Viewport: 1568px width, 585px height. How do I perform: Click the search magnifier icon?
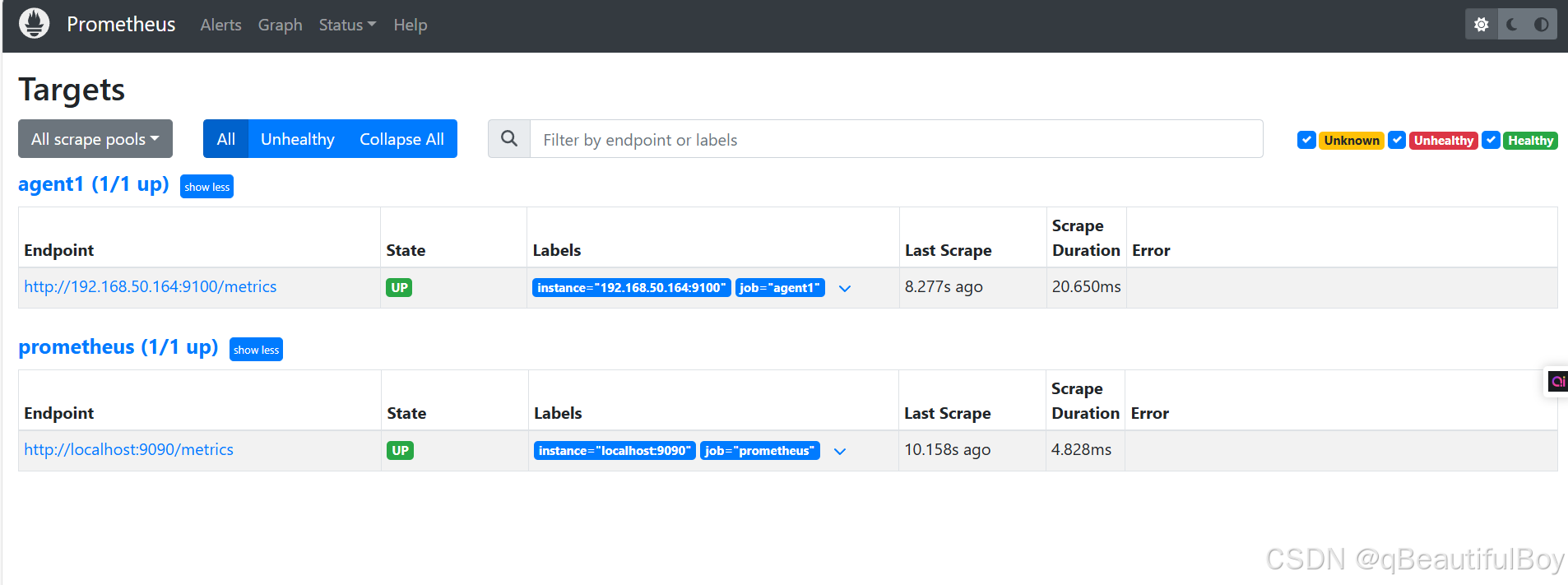pos(509,139)
